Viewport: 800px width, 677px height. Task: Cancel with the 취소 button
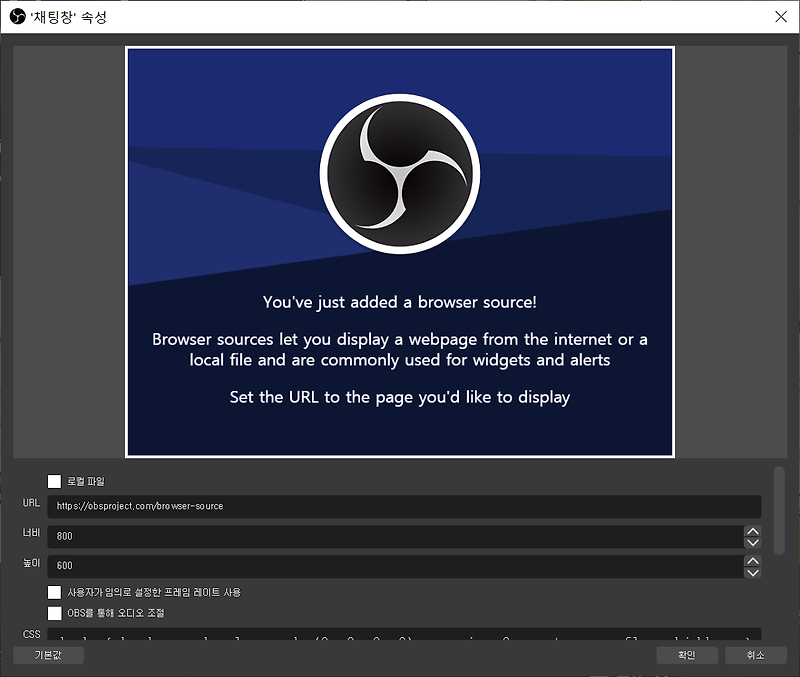[x=756, y=655]
